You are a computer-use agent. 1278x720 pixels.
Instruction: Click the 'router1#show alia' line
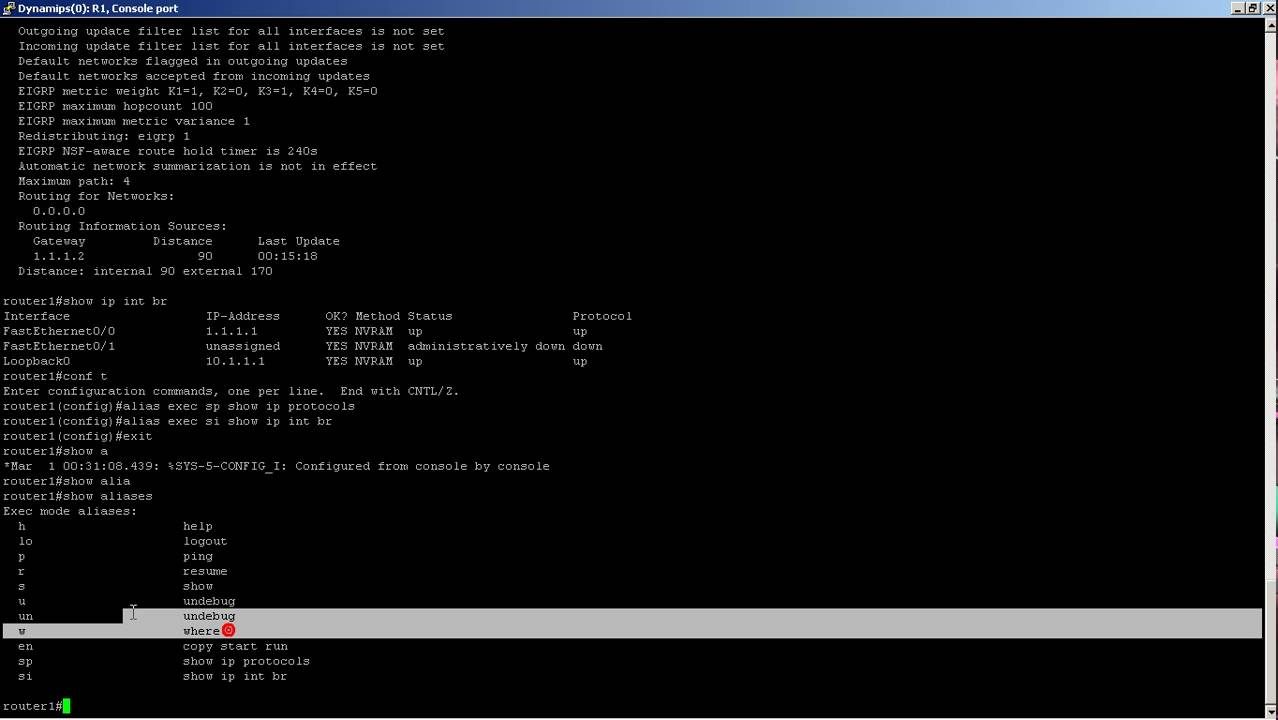pos(67,481)
